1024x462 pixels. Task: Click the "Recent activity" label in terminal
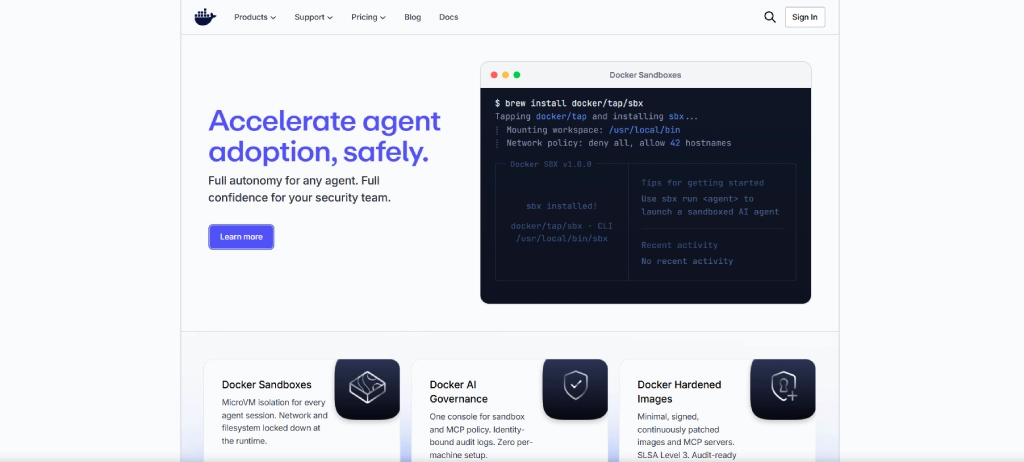[679, 245]
